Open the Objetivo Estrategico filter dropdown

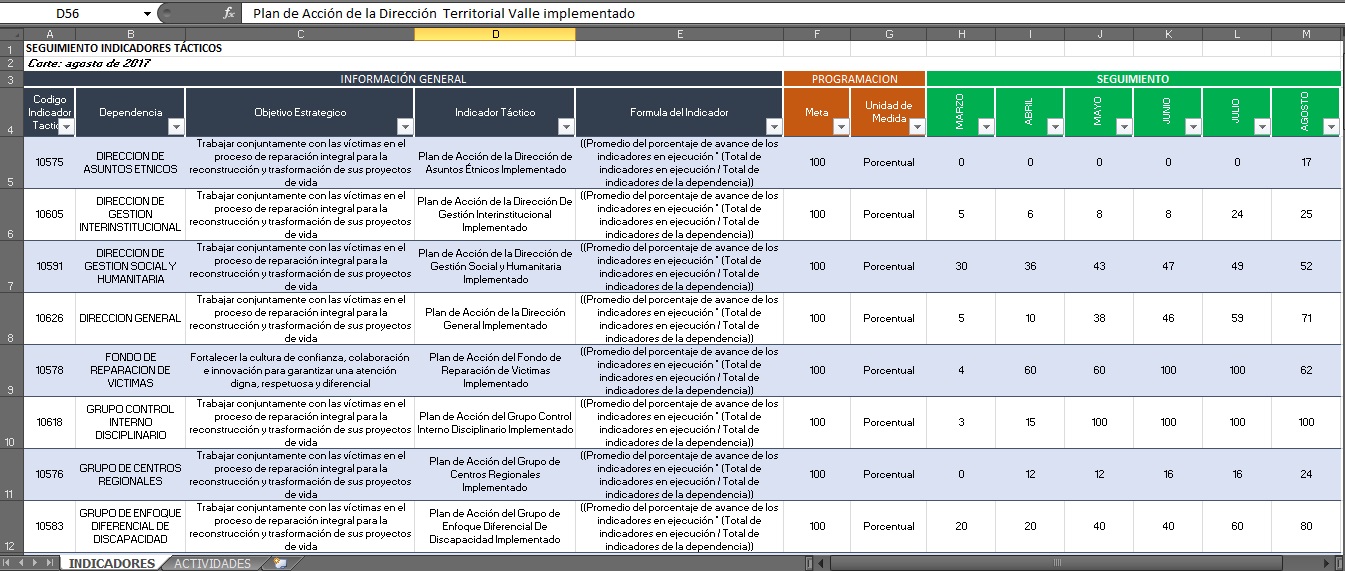coord(405,127)
